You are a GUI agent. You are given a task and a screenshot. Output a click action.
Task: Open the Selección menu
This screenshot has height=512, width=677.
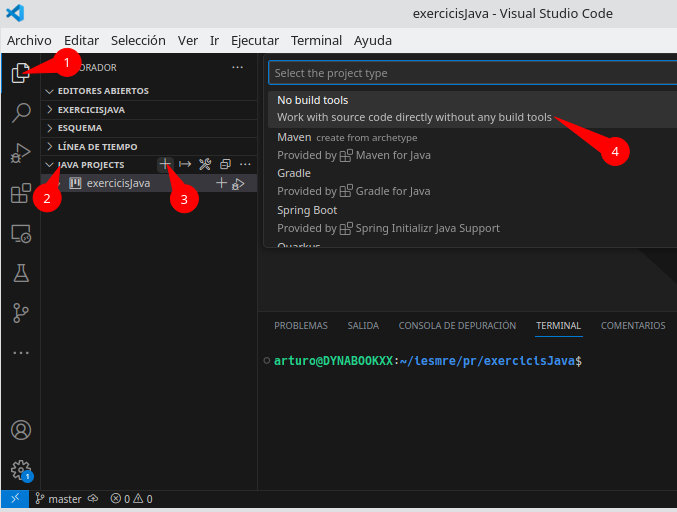click(138, 41)
